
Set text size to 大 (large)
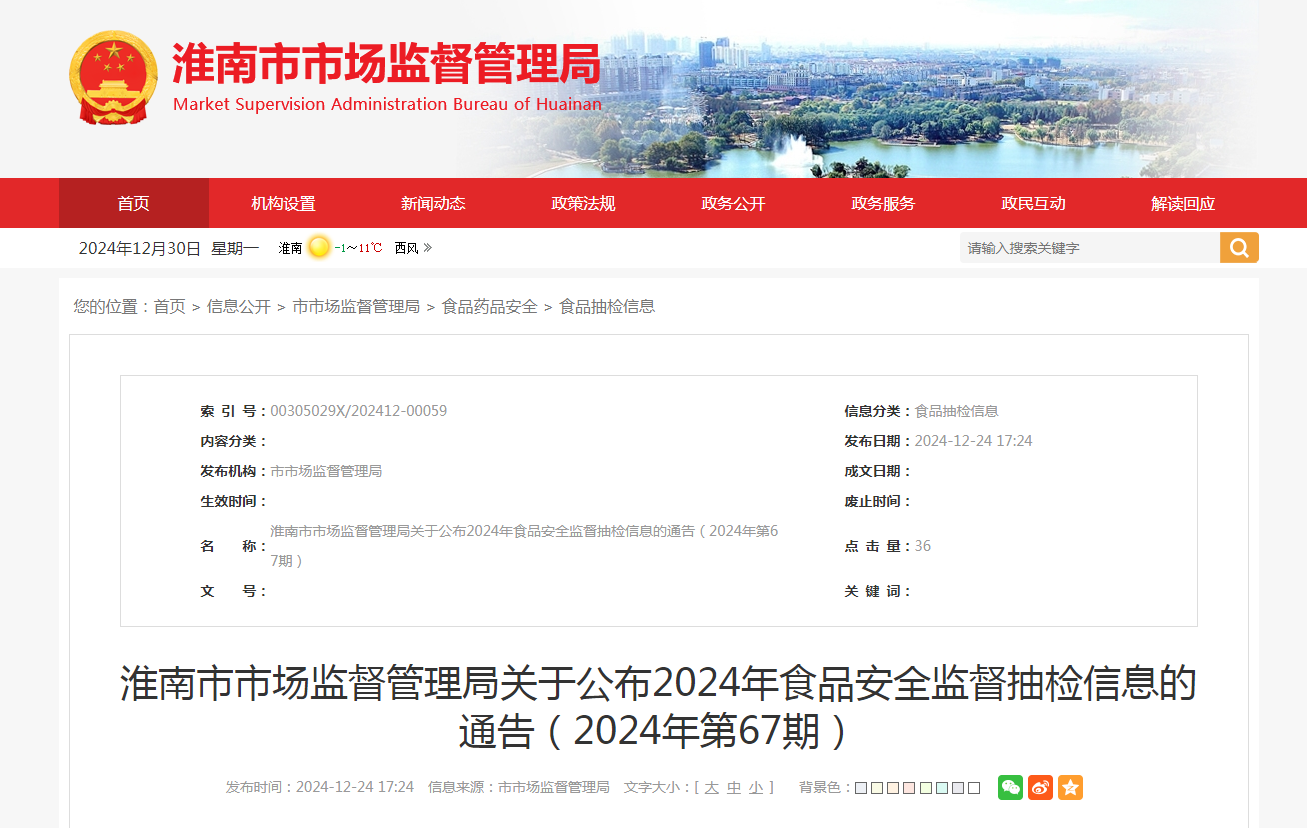pyautogui.click(x=711, y=788)
